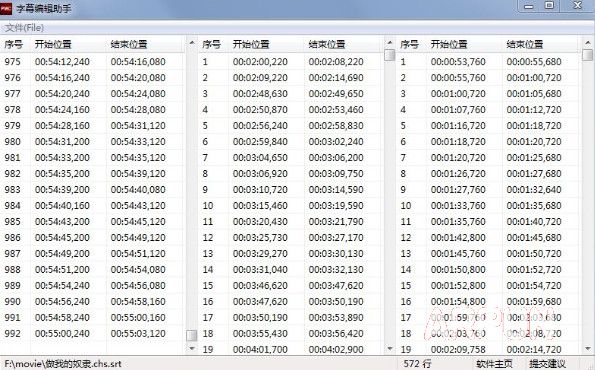The width and height of the screenshot is (595, 370).
Task: Select start time 00:01:07,760
Action: point(458,109)
